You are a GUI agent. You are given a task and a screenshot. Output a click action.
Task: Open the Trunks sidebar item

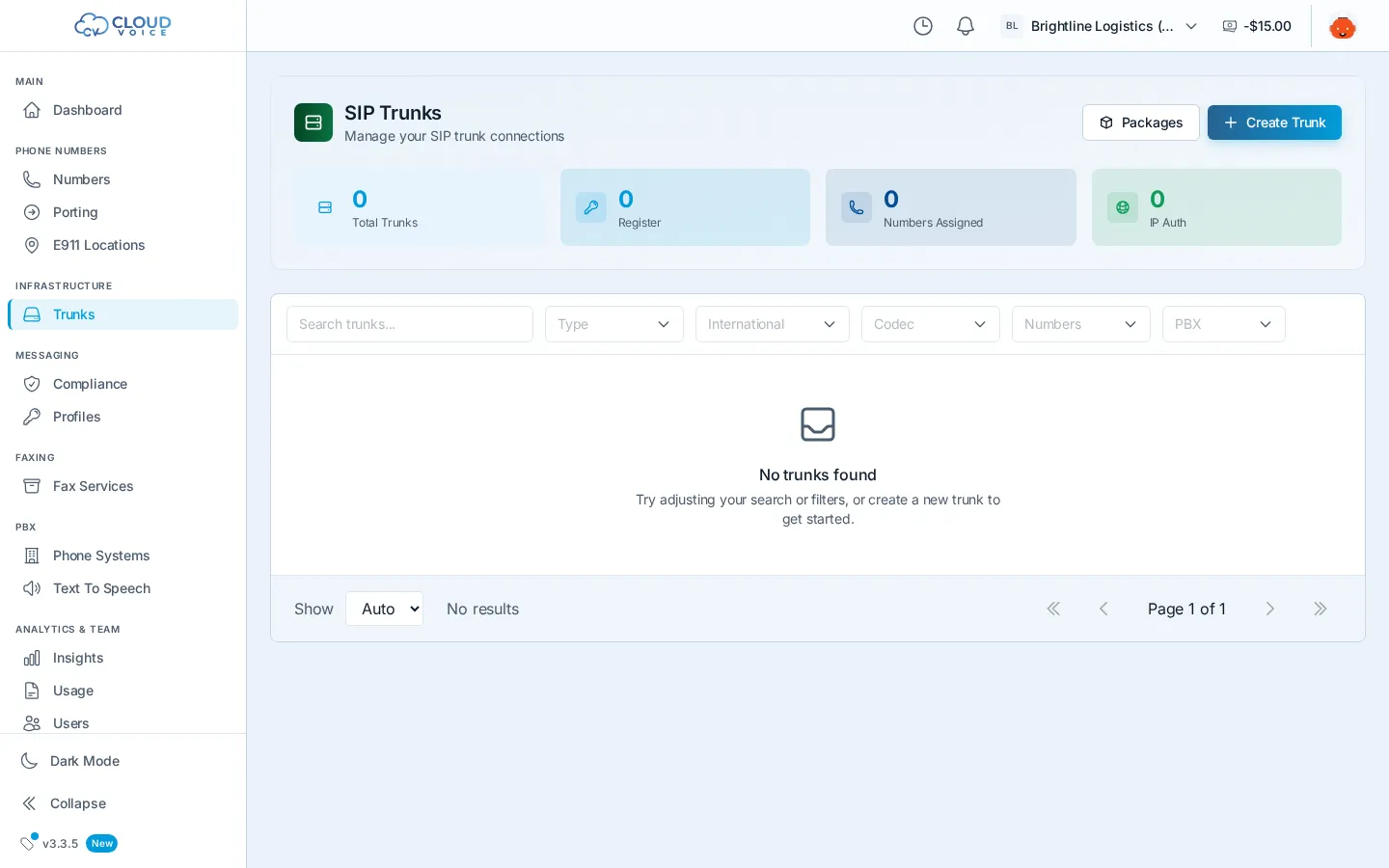(123, 314)
